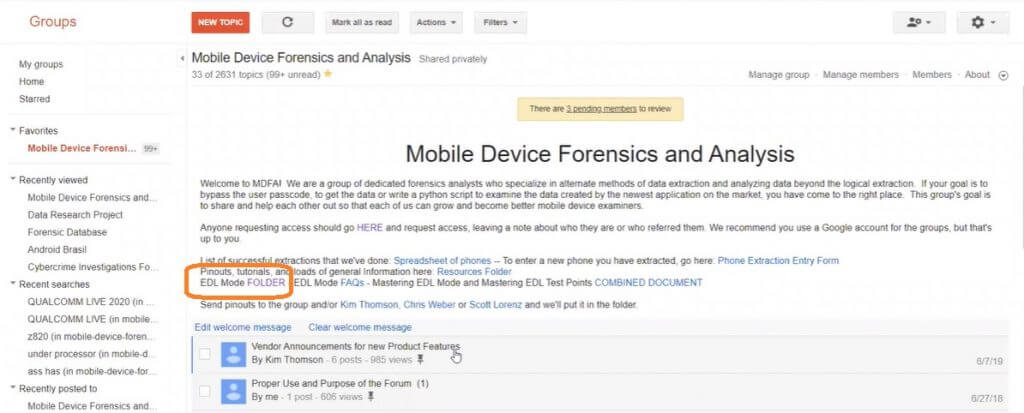Check the Proper Use and Purpose checkbox
The image size is (1024, 413).
[205, 390]
